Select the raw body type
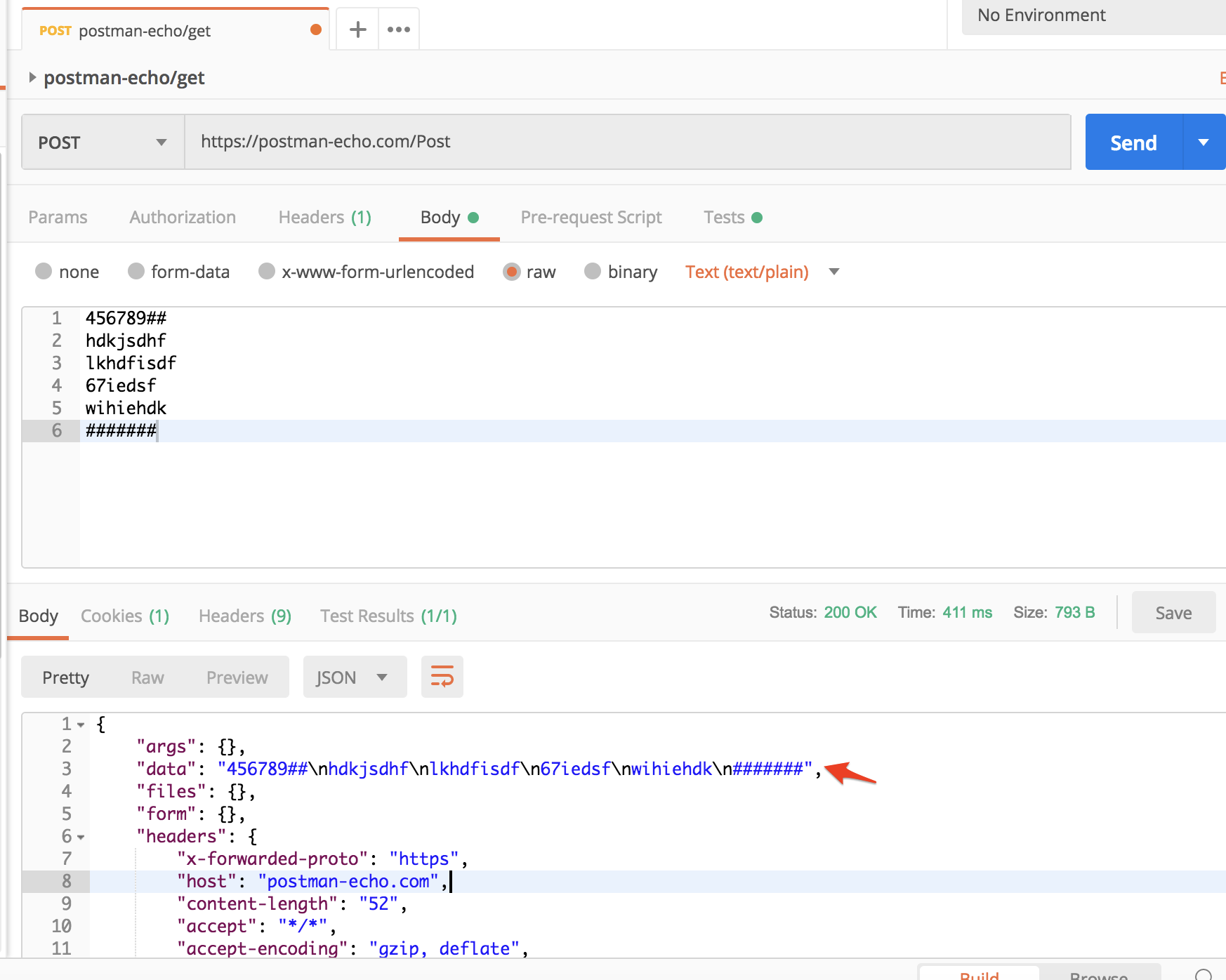 [512, 272]
